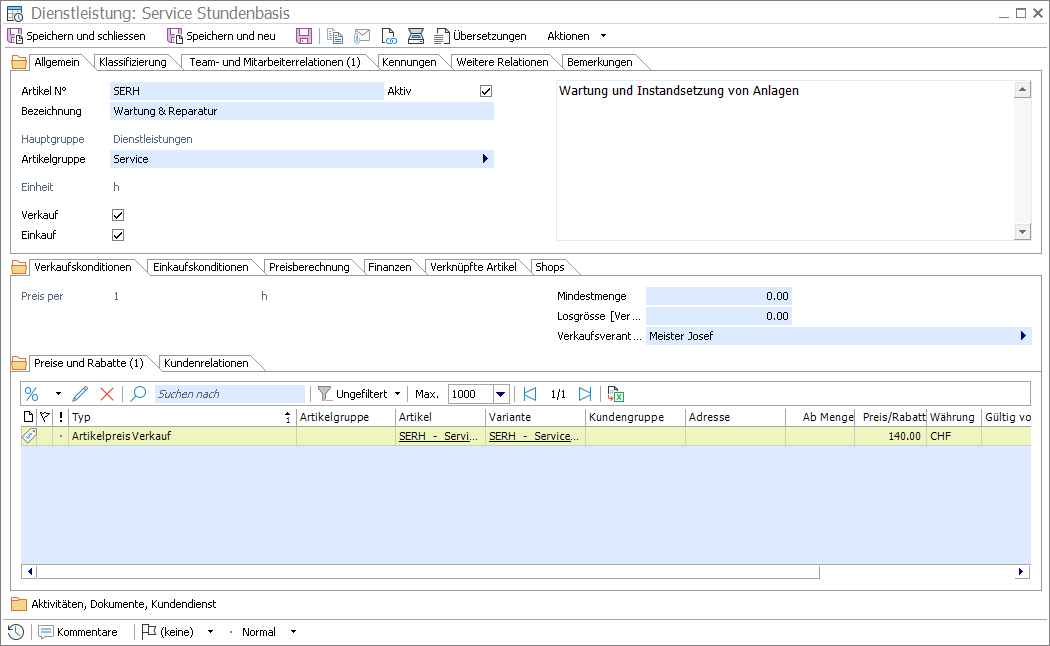Viewport: 1050px width, 646px height.
Task: Click Speichern und schliessen button
Action: (76, 36)
